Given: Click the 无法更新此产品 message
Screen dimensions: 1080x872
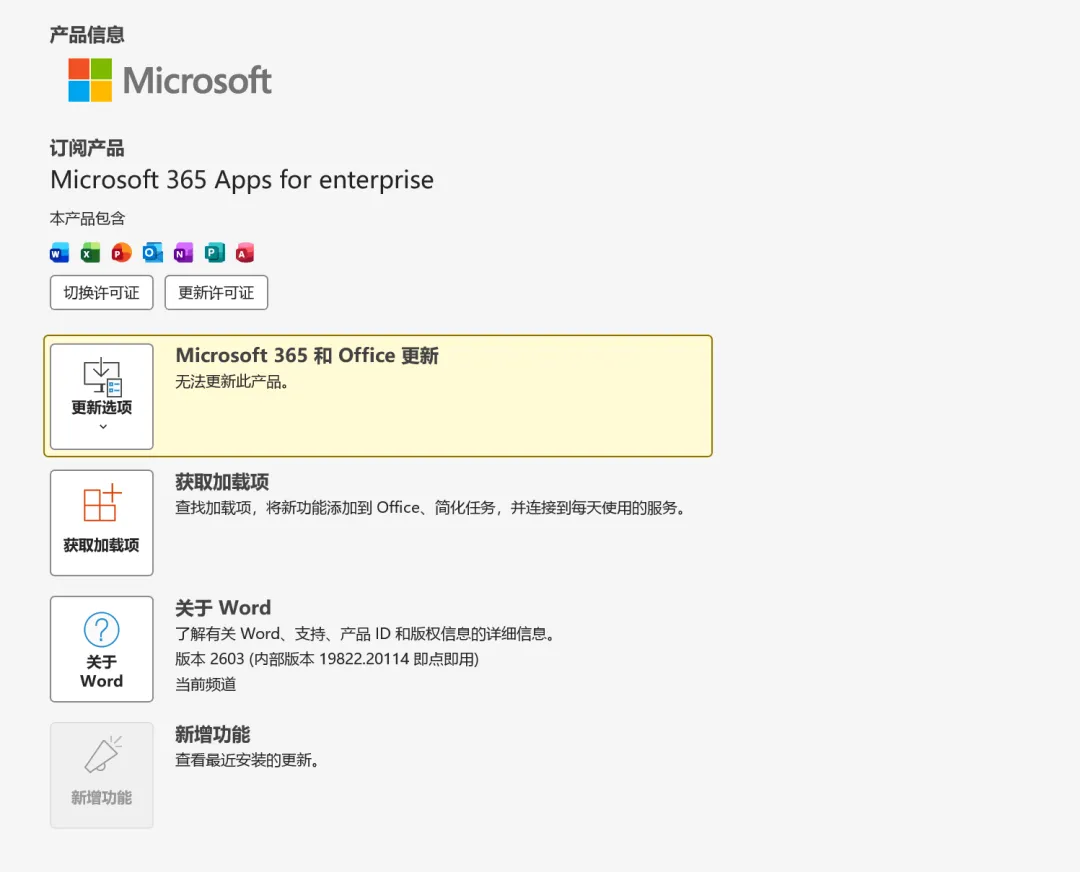Looking at the screenshot, I should coord(232,382).
